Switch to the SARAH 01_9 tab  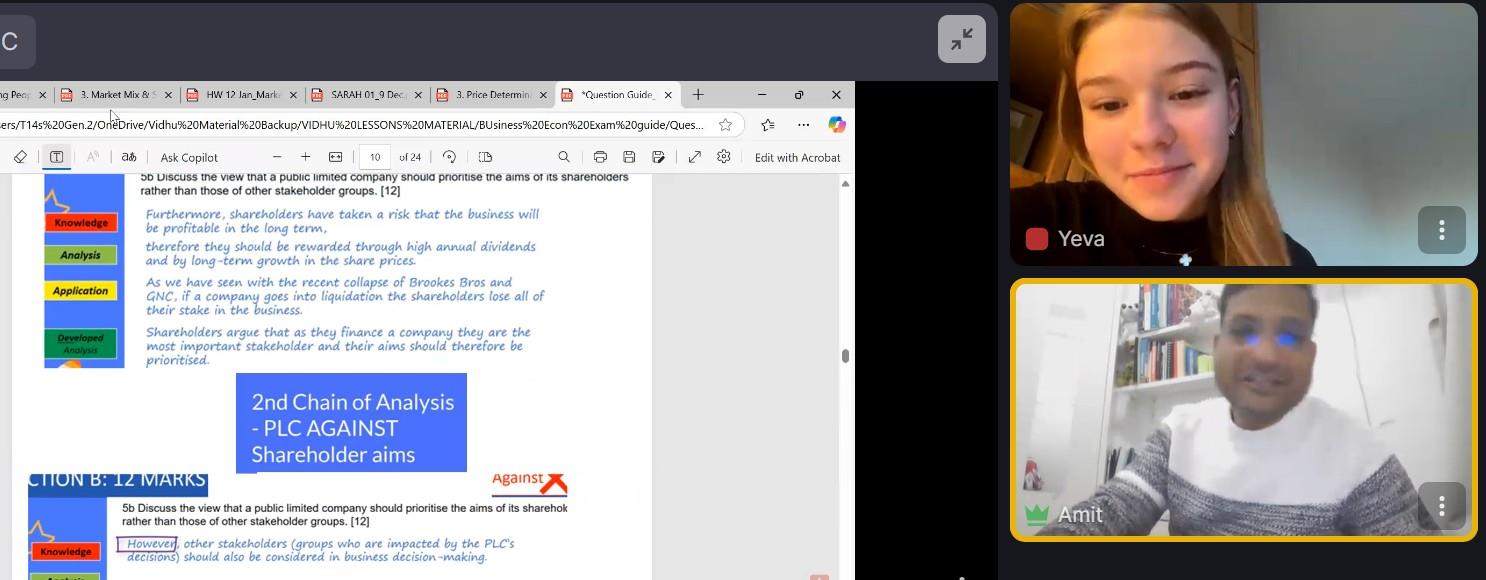pos(368,95)
